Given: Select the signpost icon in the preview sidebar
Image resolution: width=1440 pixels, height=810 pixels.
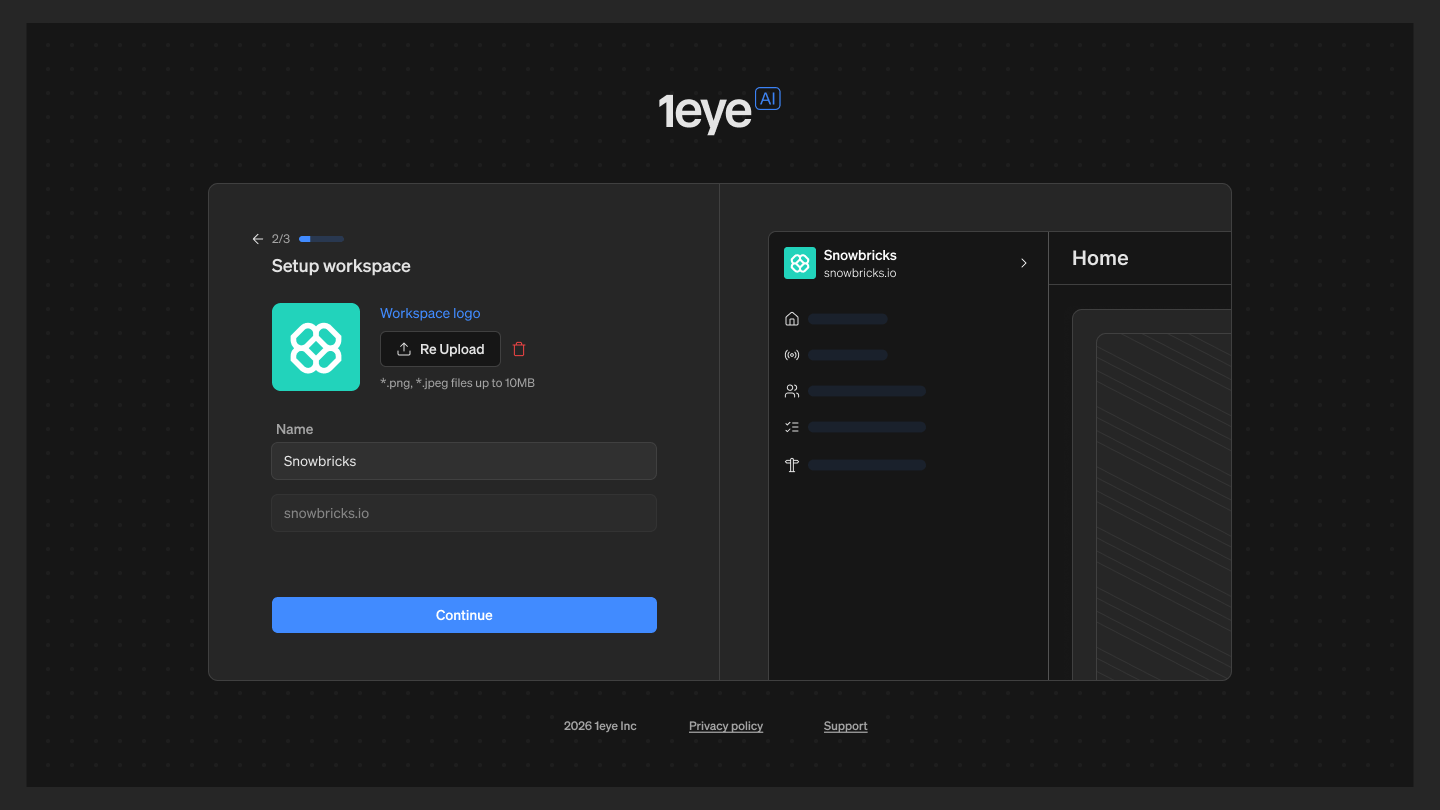Looking at the screenshot, I should click(792, 465).
